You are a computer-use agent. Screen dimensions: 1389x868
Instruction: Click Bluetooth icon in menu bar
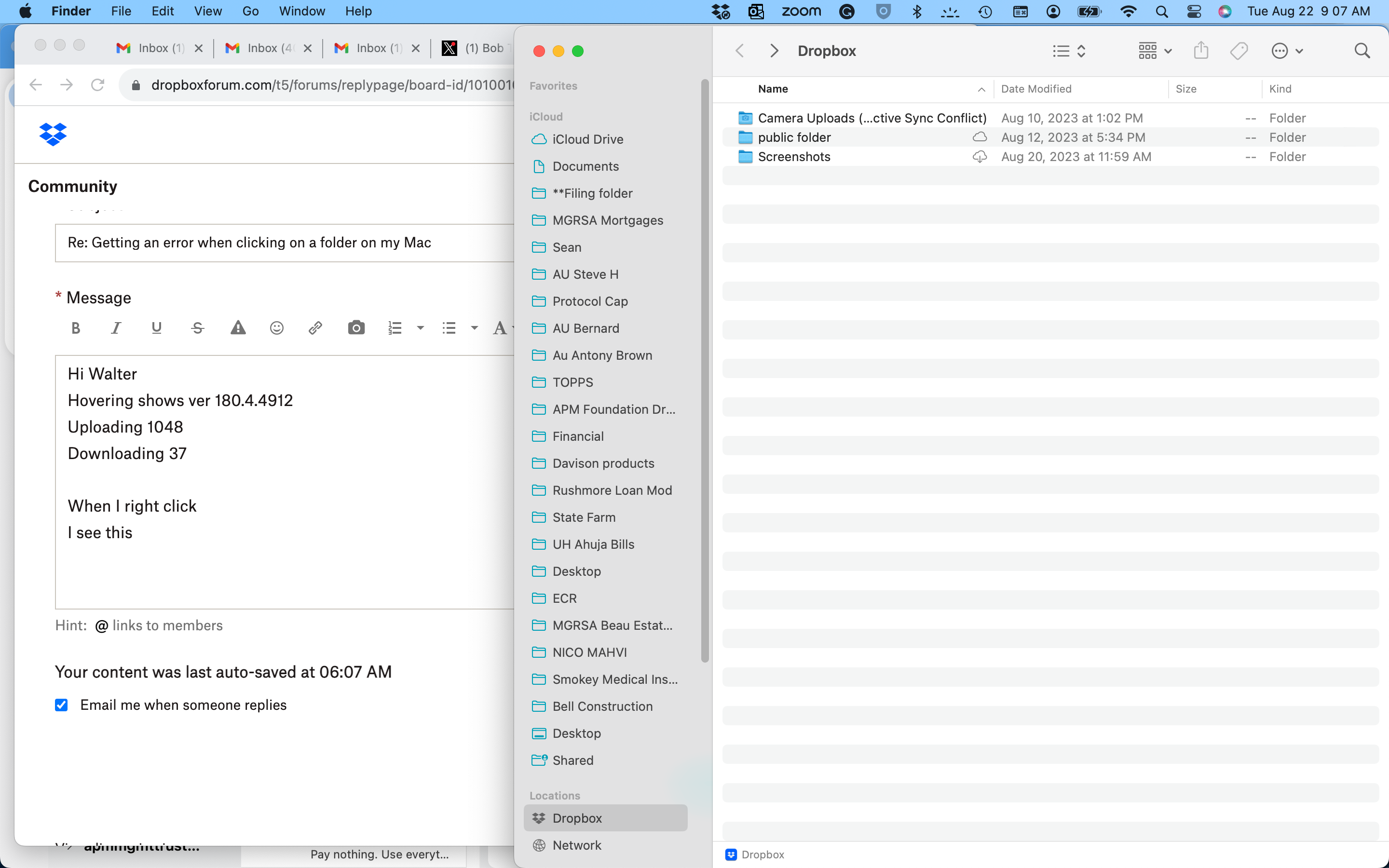tap(917, 11)
